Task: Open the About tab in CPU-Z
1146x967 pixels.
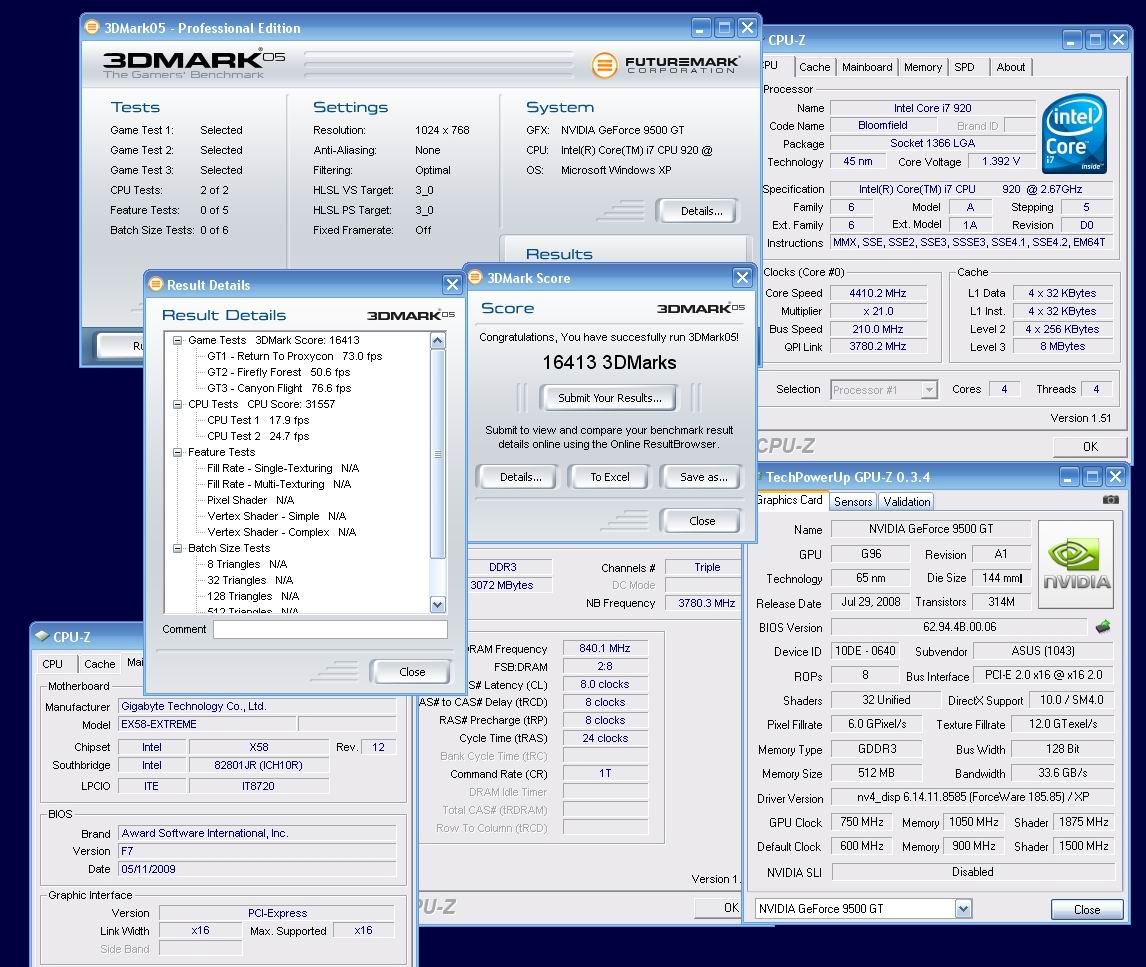Action: (1010, 67)
